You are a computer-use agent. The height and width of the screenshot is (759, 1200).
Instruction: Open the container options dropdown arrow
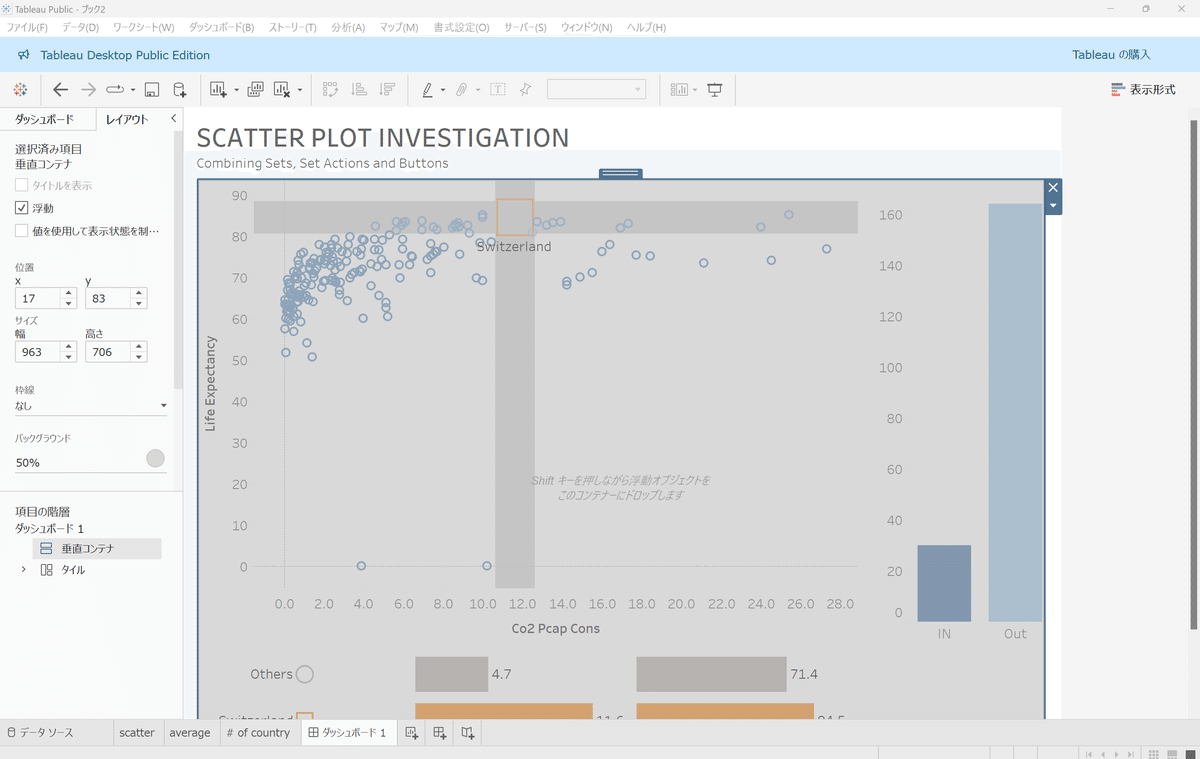(1052, 206)
